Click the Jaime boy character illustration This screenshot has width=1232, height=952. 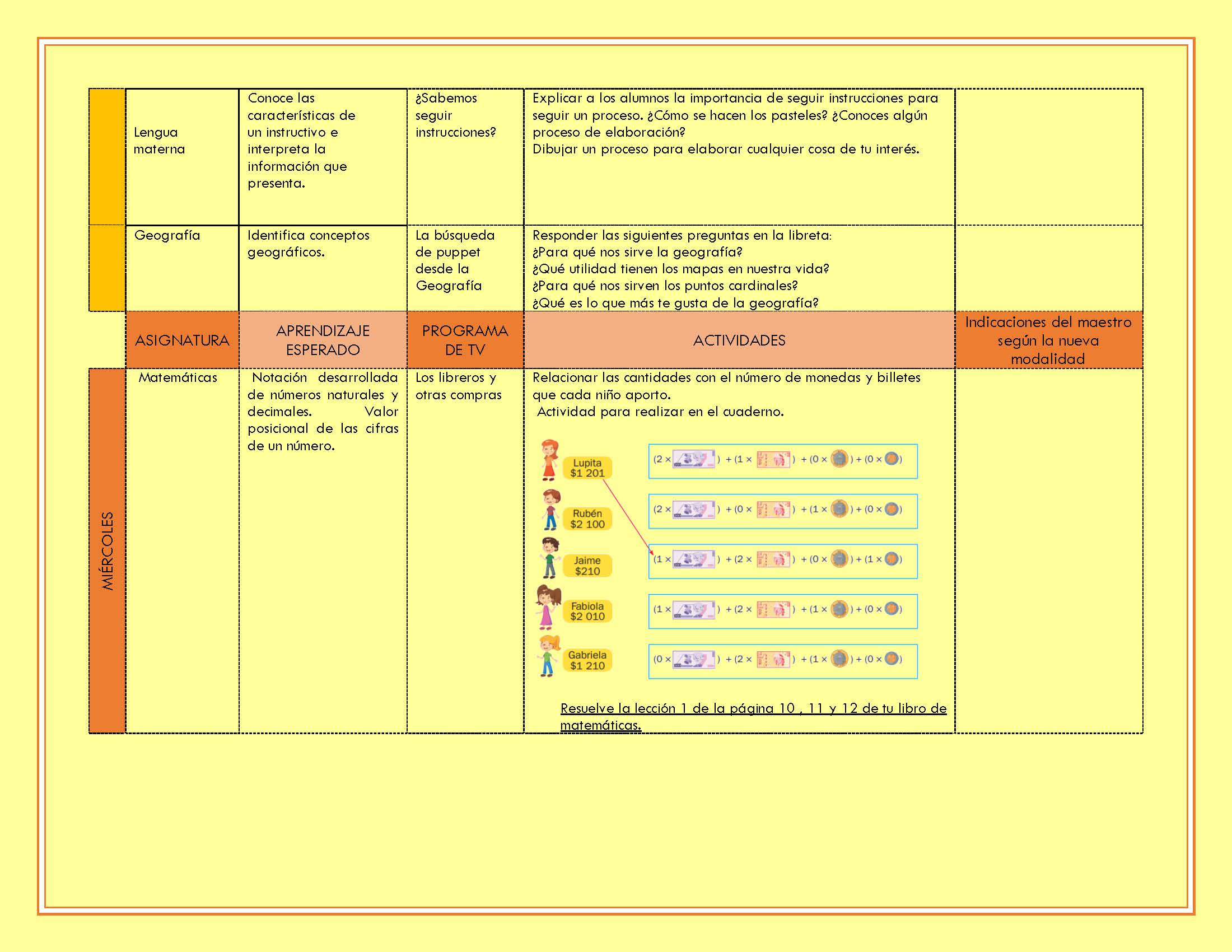[x=549, y=558]
